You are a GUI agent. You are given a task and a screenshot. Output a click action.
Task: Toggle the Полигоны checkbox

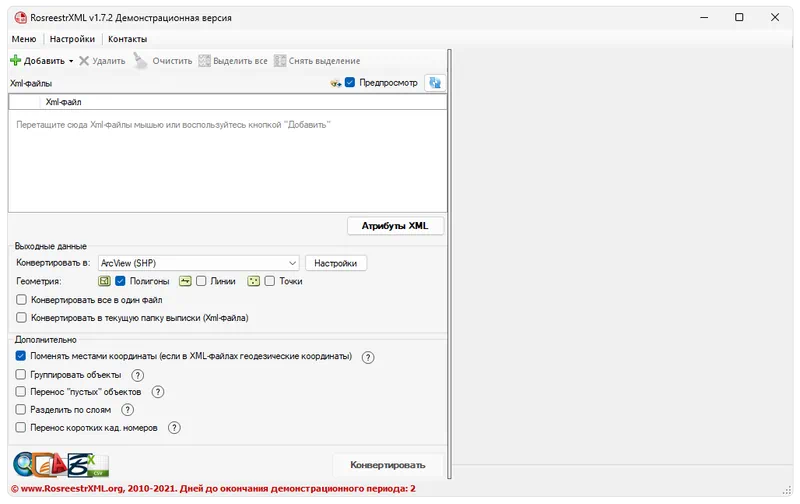click(120, 281)
